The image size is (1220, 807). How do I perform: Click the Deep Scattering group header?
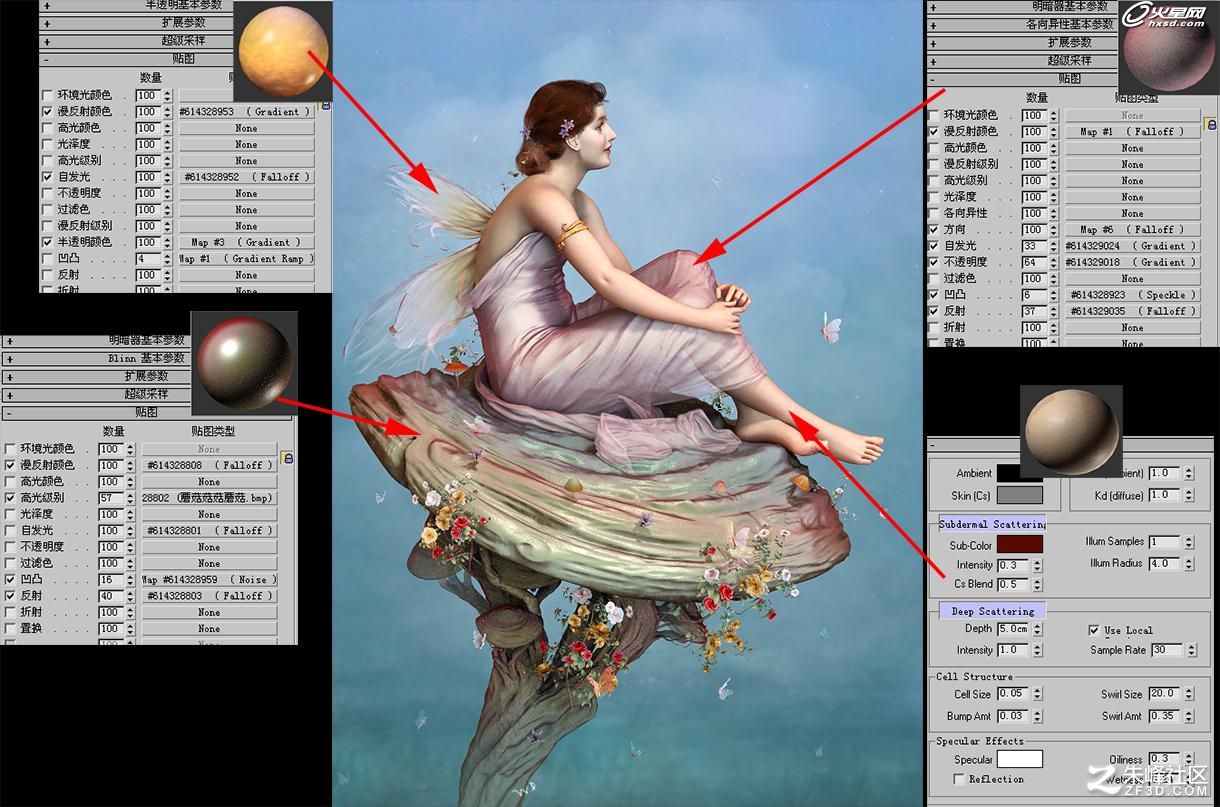click(992, 611)
